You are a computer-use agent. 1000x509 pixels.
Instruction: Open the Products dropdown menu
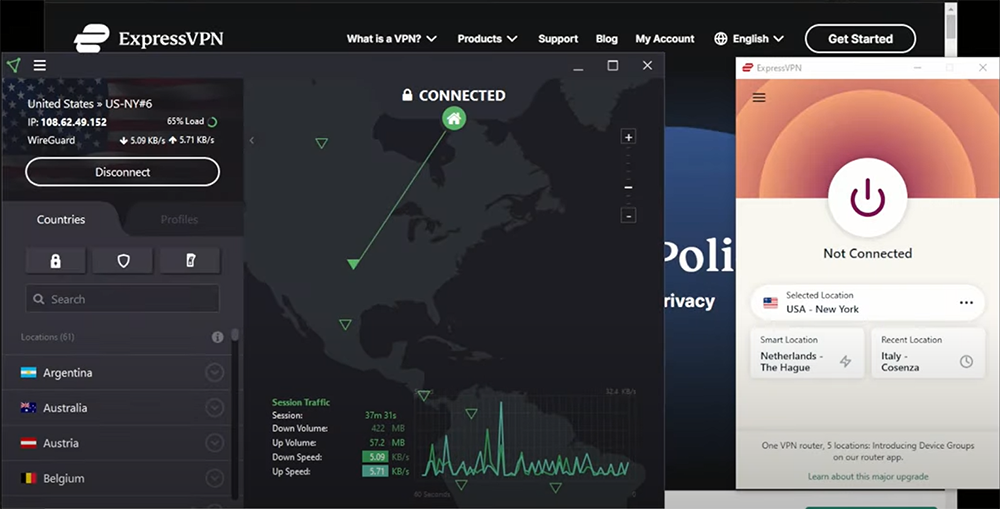click(x=487, y=39)
